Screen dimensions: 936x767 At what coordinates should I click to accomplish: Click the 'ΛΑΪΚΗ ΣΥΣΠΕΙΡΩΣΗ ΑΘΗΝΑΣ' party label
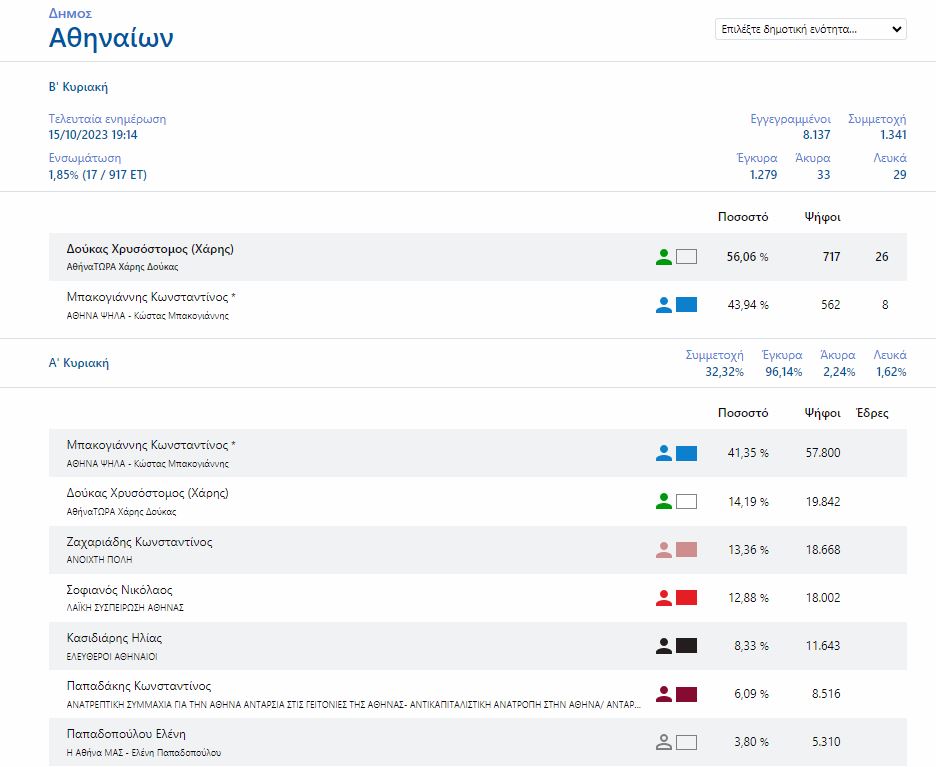(125, 607)
